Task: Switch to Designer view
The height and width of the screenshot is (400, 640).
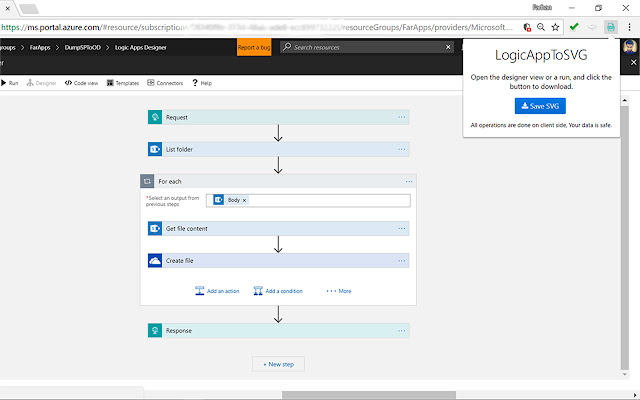Action: 41,83
